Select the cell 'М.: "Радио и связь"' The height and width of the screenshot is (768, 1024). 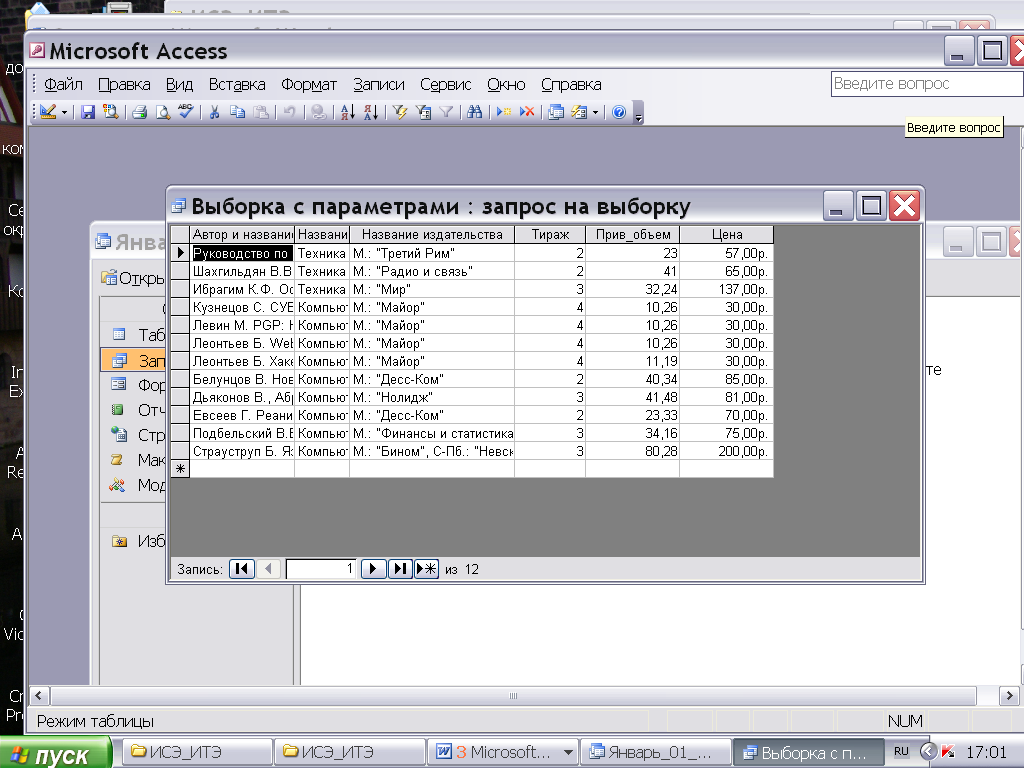point(432,271)
